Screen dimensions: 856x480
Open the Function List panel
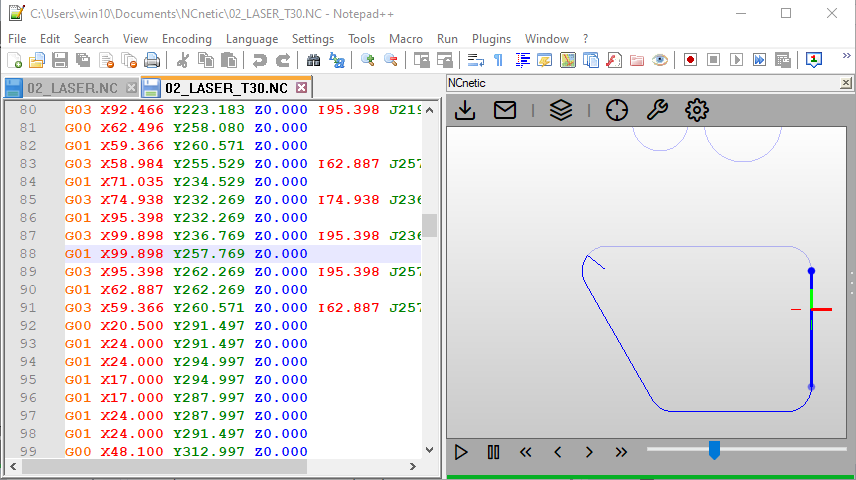614,60
